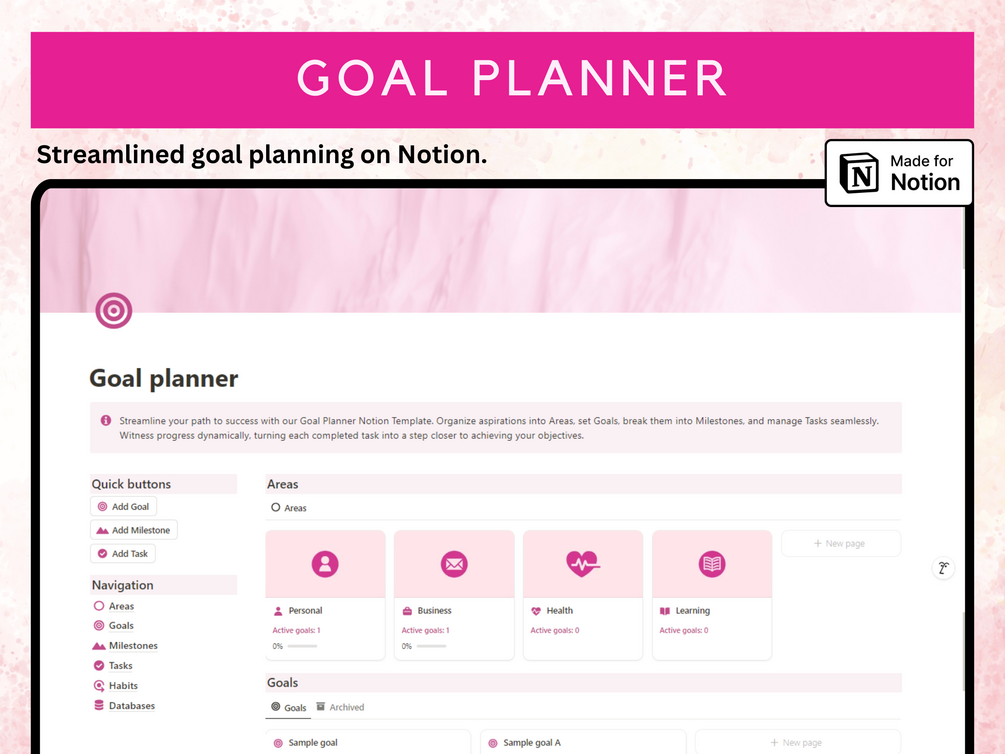Open Databases in the Navigation sidebar

(x=131, y=706)
